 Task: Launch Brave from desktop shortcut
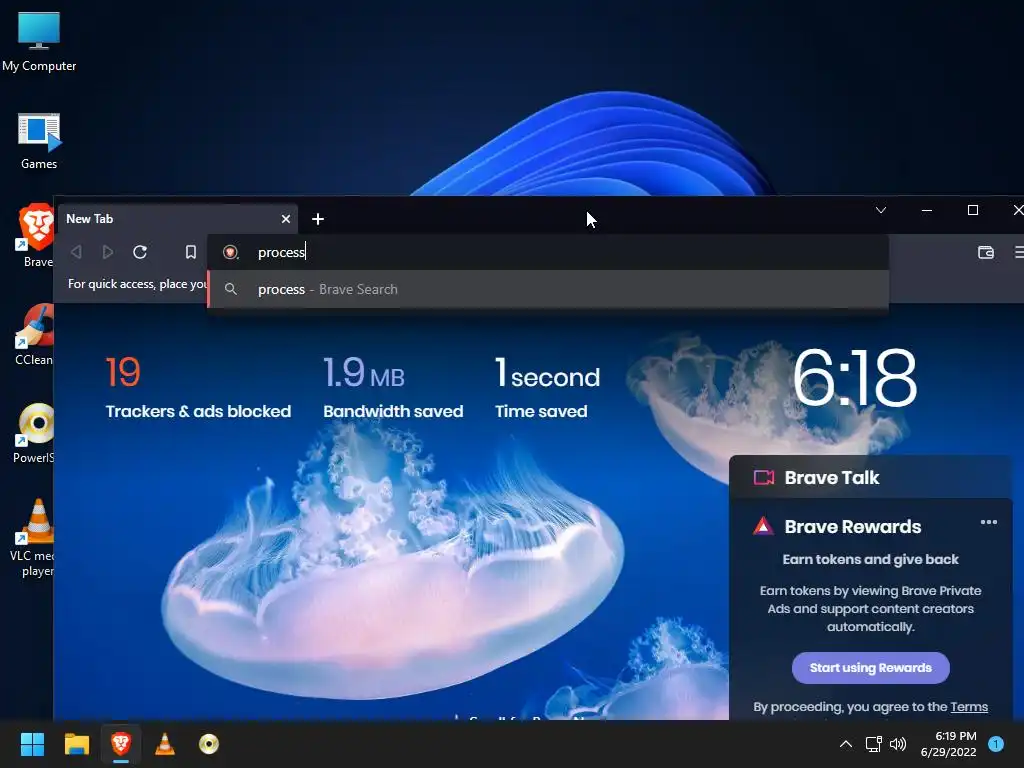point(37,235)
